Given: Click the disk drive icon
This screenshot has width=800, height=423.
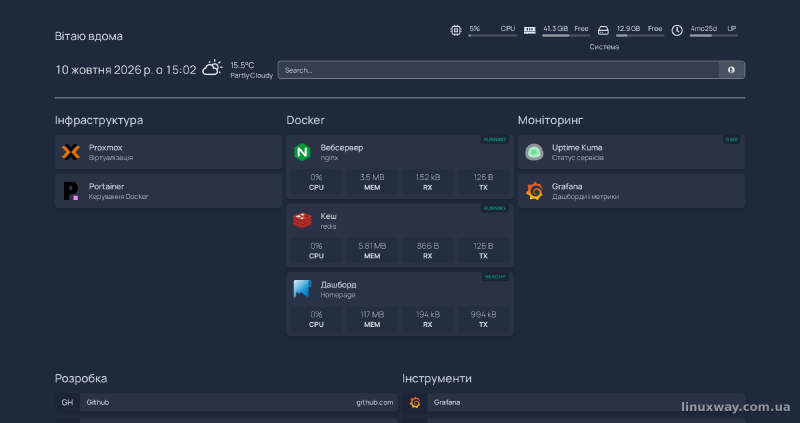Looking at the screenshot, I should [603, 31].
